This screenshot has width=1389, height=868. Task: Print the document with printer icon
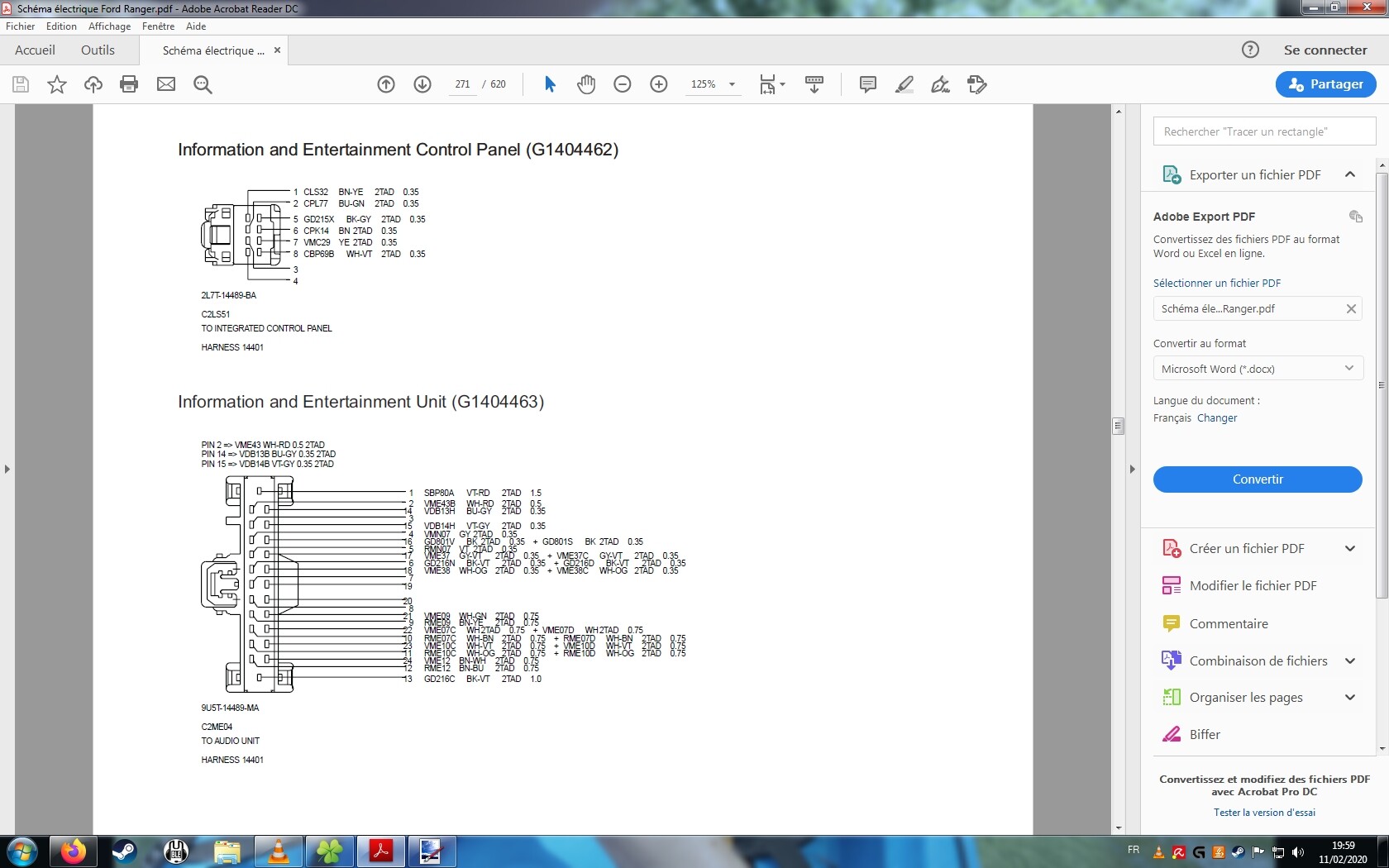coord(129,84)
